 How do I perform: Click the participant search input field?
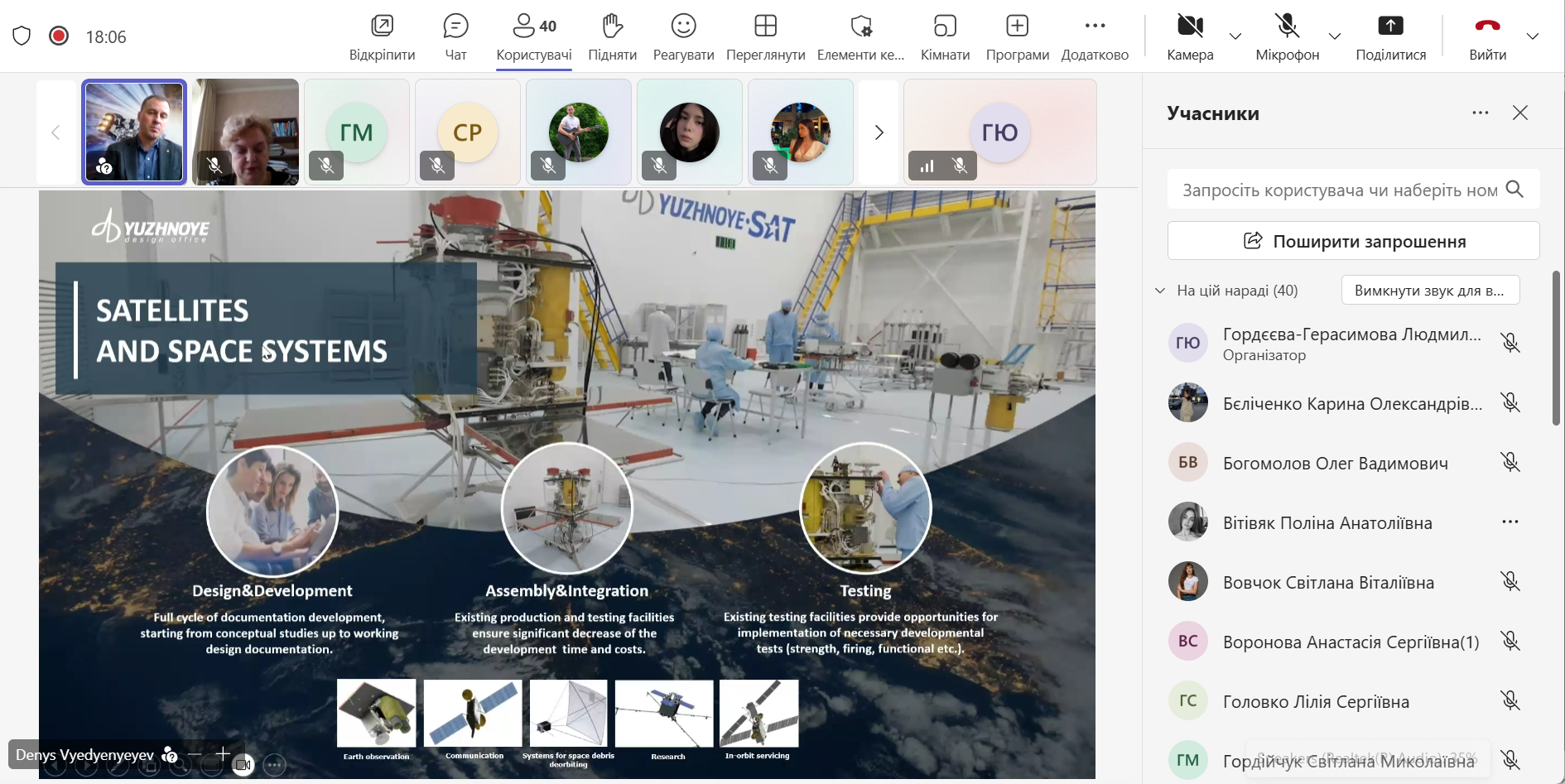point(1338,190)
